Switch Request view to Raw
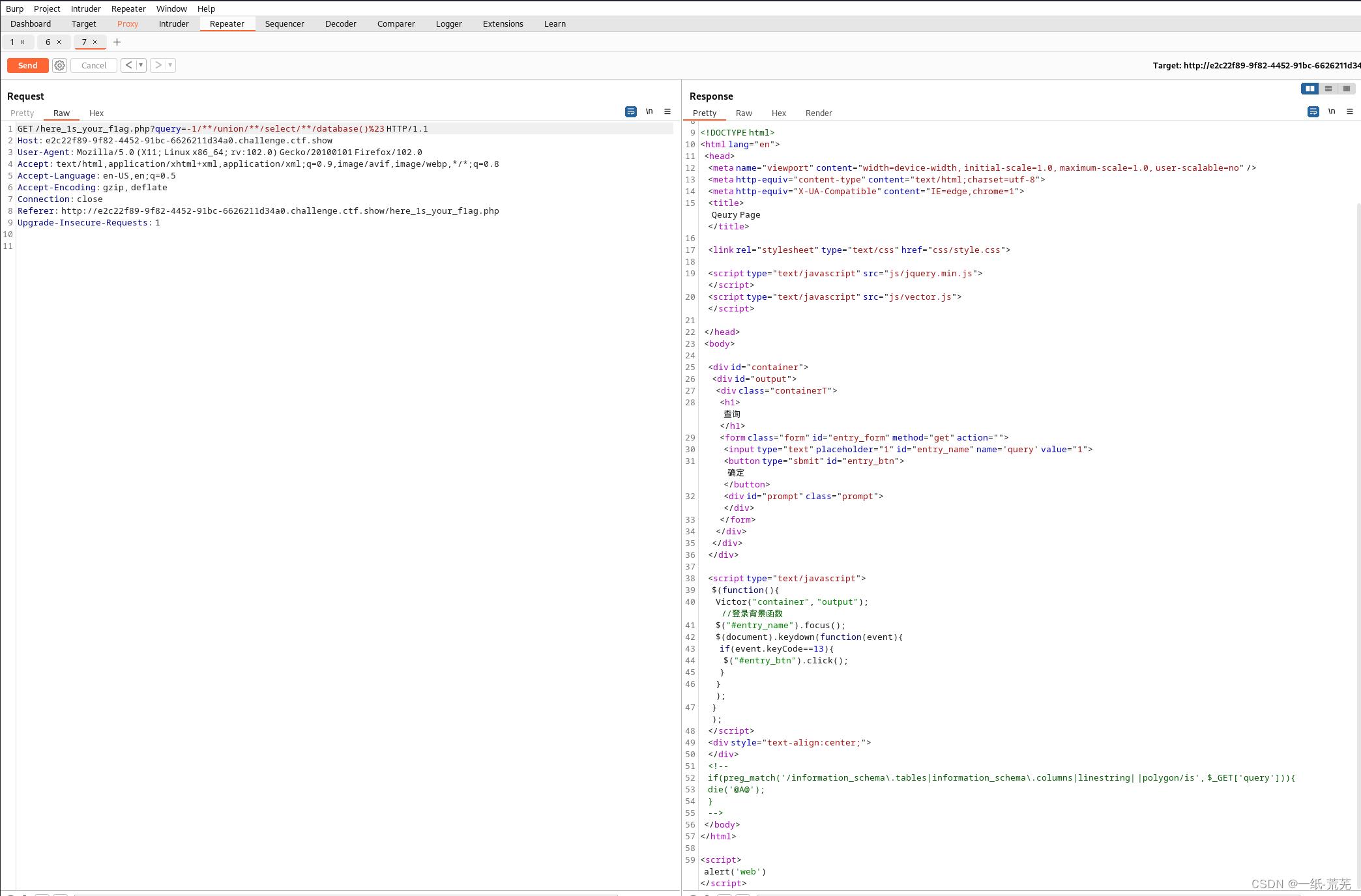Screen dimensions: 1361x896 tap(61, 113)
